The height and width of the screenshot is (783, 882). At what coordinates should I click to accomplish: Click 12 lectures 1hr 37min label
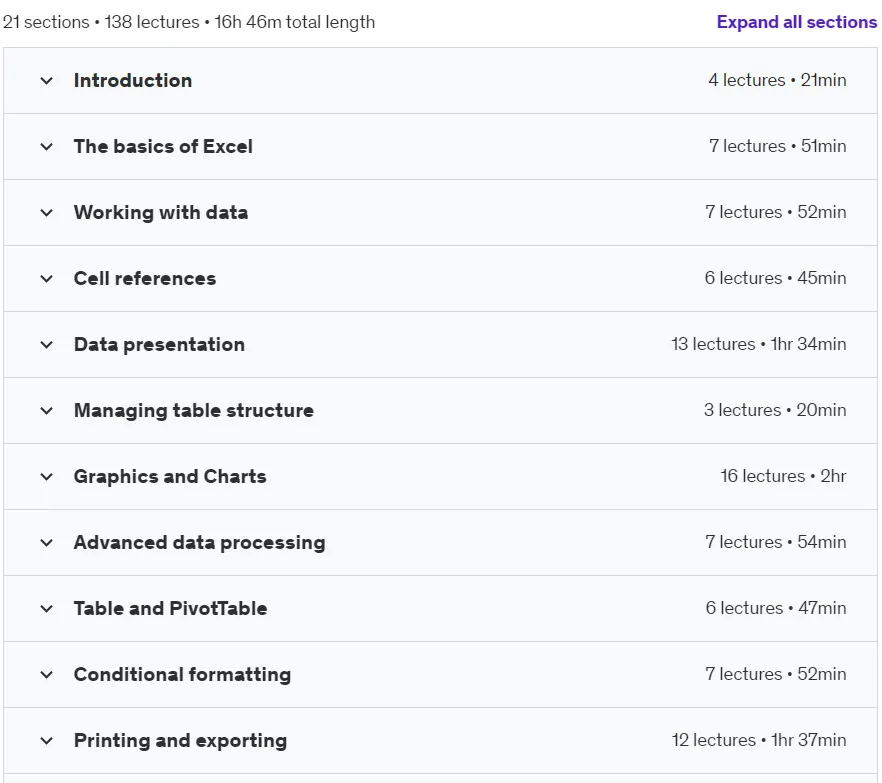click(x=759, y=740)
